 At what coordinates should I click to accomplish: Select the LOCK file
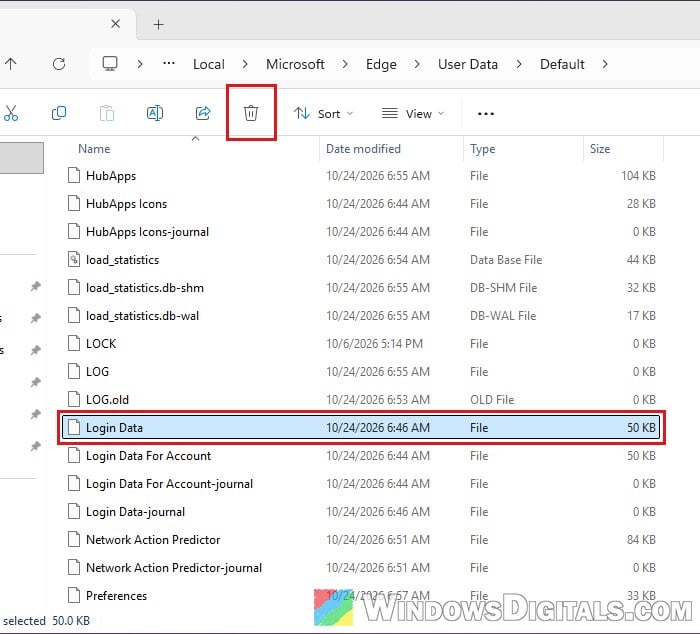coord(362,344)
